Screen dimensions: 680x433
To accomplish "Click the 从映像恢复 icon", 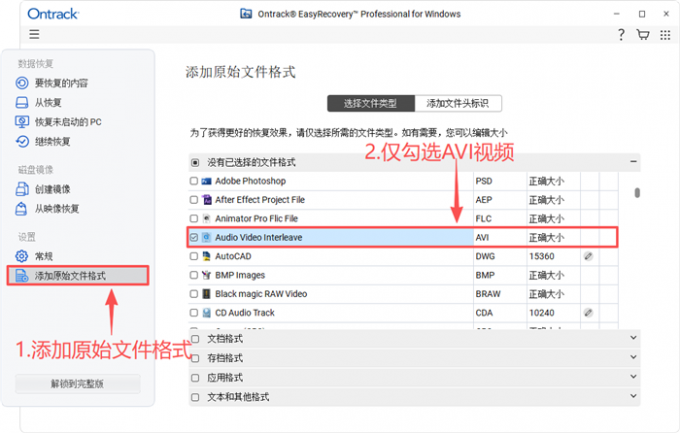I will 21,209.
